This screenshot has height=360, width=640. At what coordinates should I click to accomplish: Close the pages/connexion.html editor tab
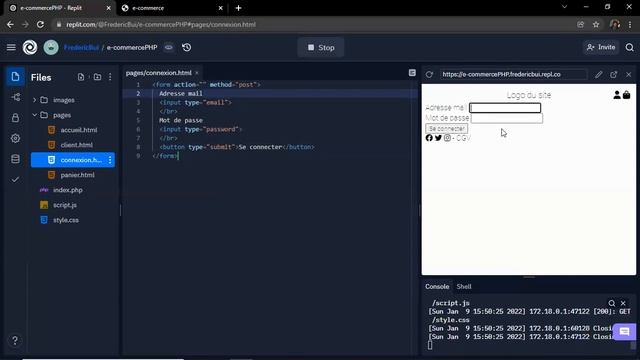click(x=197, y=73)
